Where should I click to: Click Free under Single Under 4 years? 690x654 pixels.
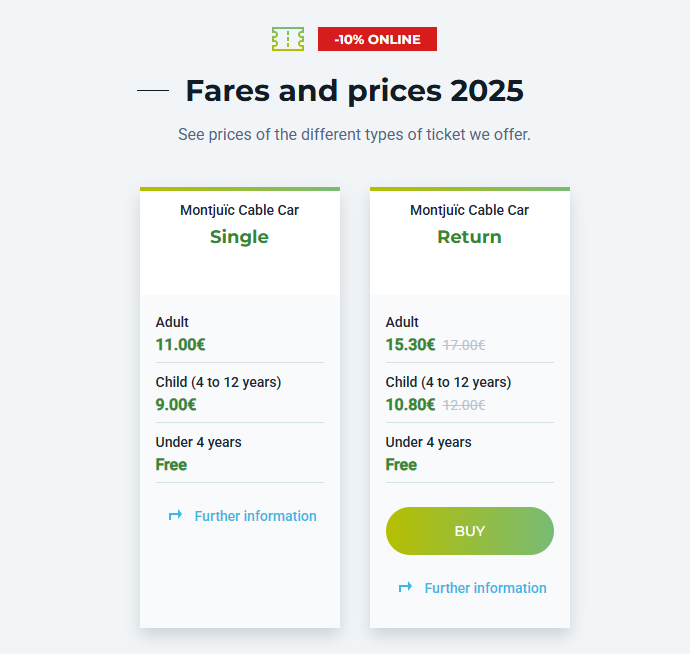click(x=171, y=465)
